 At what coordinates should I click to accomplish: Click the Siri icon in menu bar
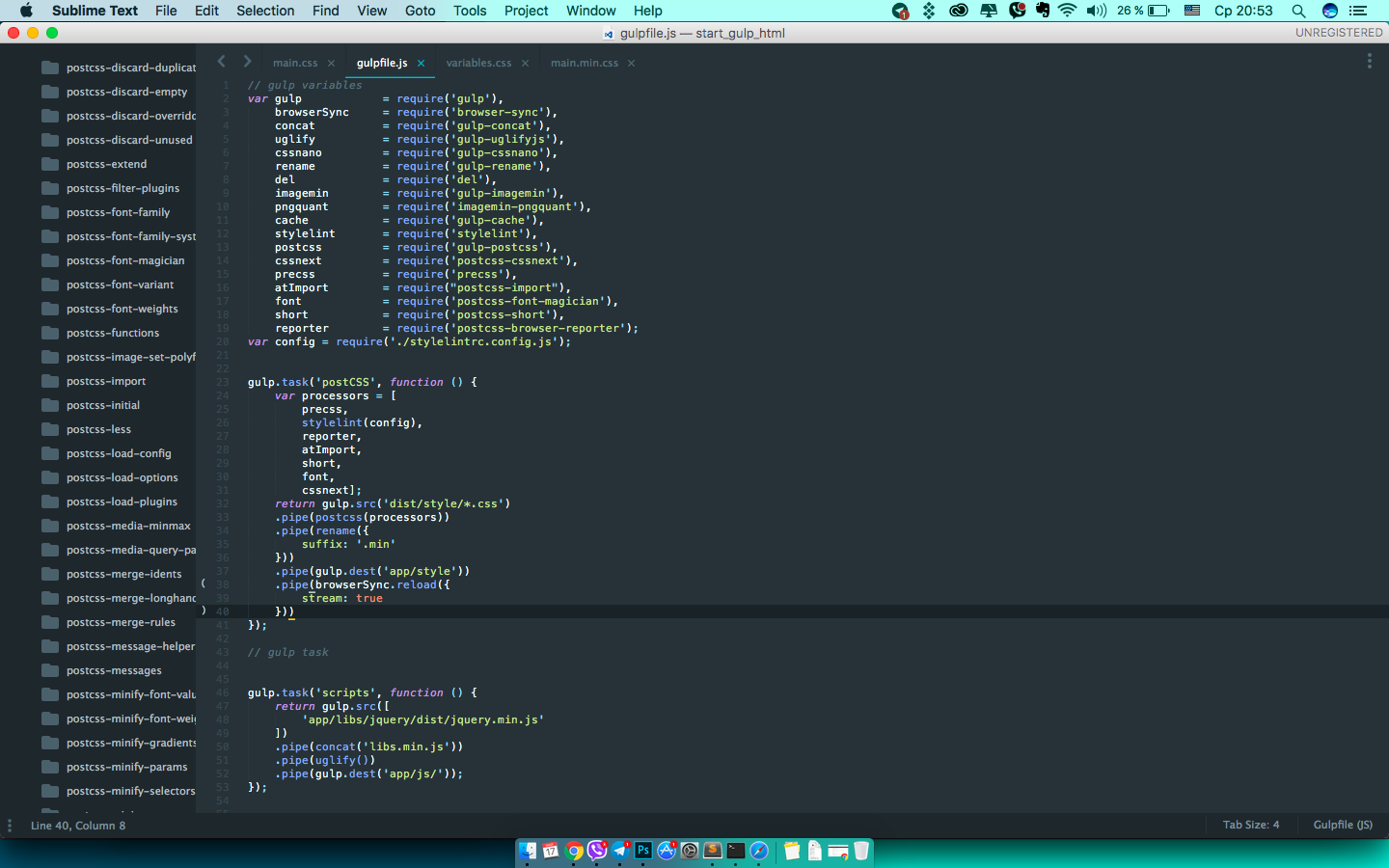coord(1329,11)
